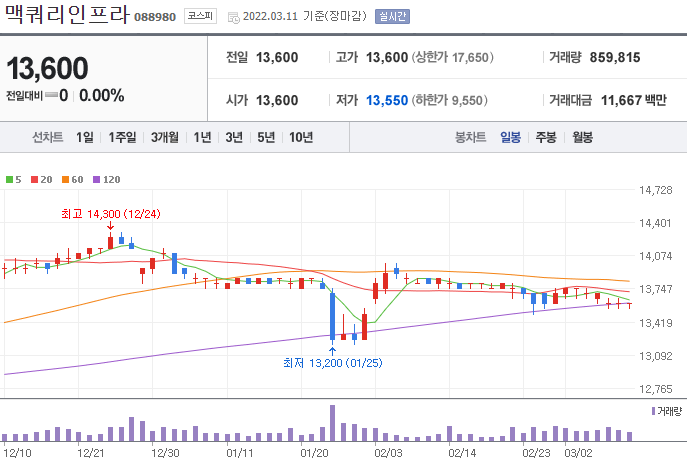This screenshot has height=462, width=687.
Task: Switch to 월봉 monthly candle chart
Action: pos(582,137)
